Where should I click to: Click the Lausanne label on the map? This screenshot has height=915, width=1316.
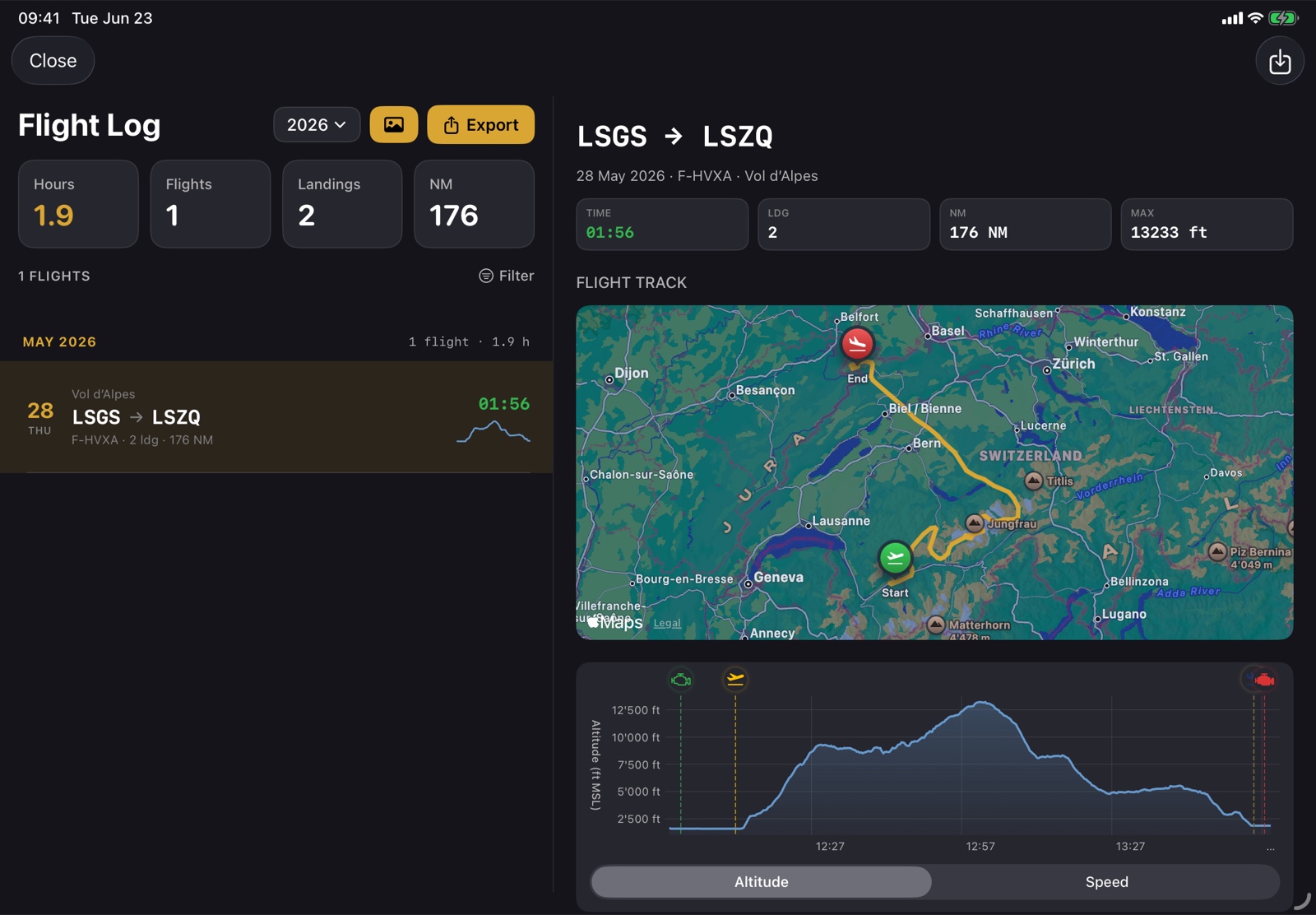pyautogui.click(x=841, y=522)
